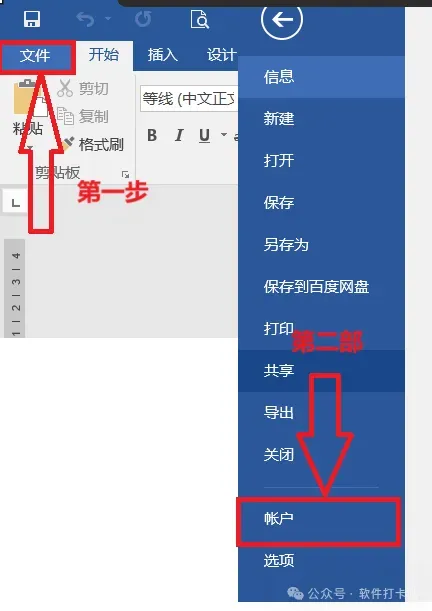Click the Redo circular arrow icon
432x611 pixels.
click(143, 19)
